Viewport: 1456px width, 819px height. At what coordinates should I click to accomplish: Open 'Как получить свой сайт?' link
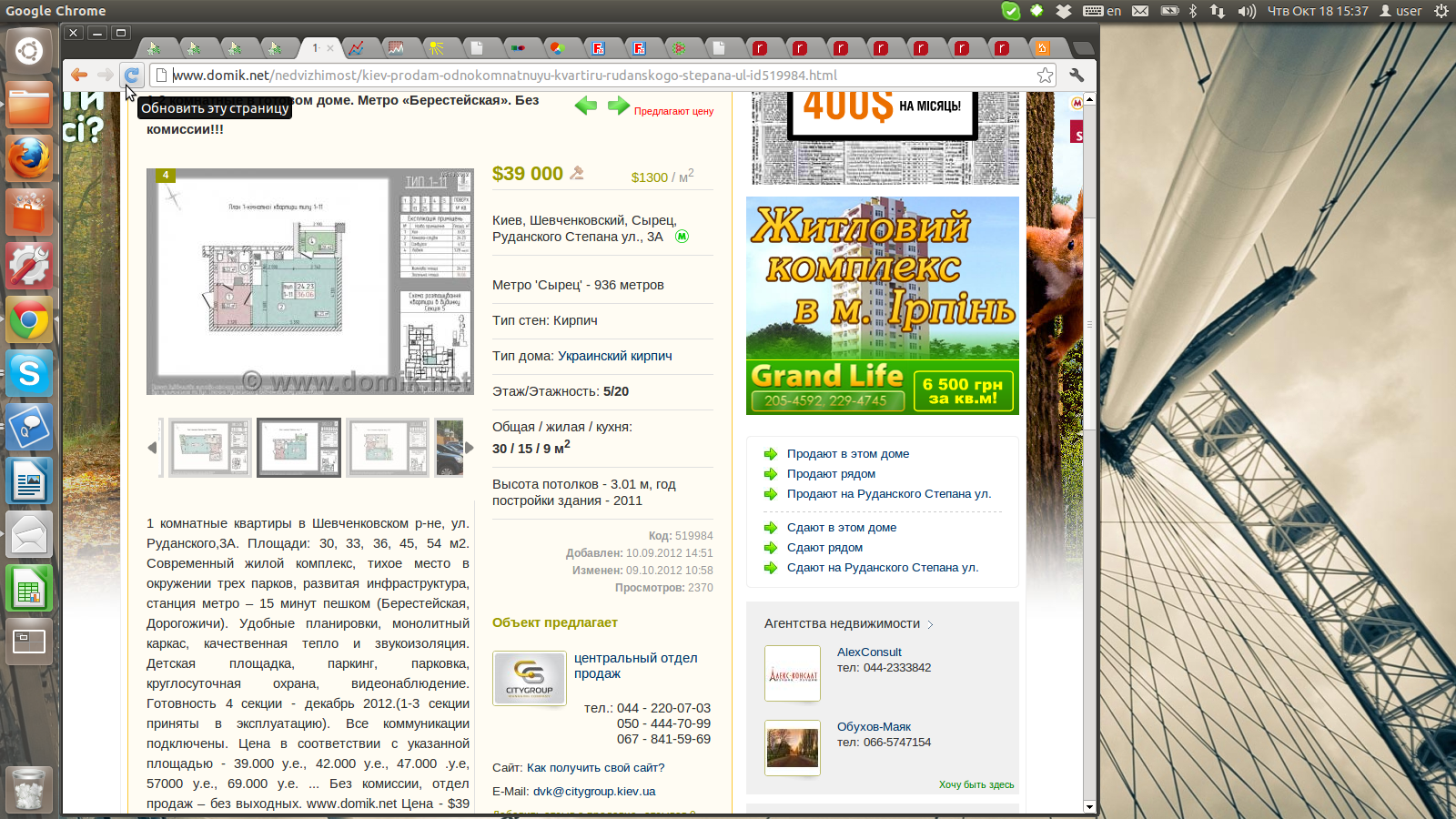click(595, 767)
